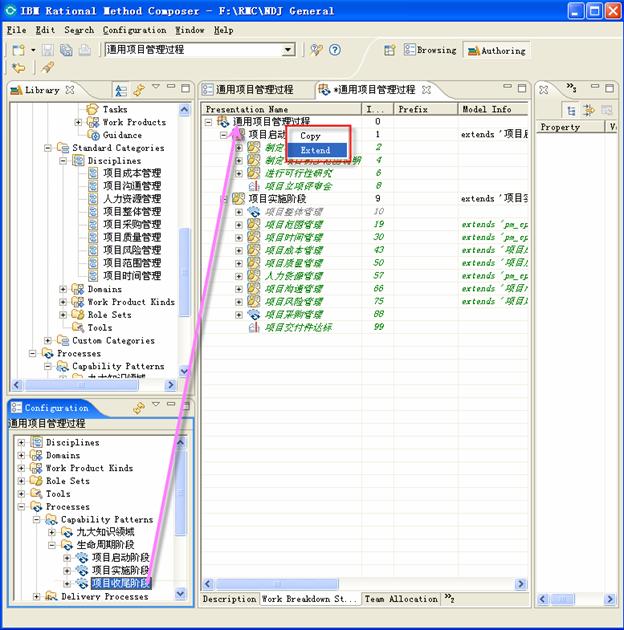The height and width of the screenshot is (630, 624).
Task: Open the File menu
Action: click(x=16, y=30)
